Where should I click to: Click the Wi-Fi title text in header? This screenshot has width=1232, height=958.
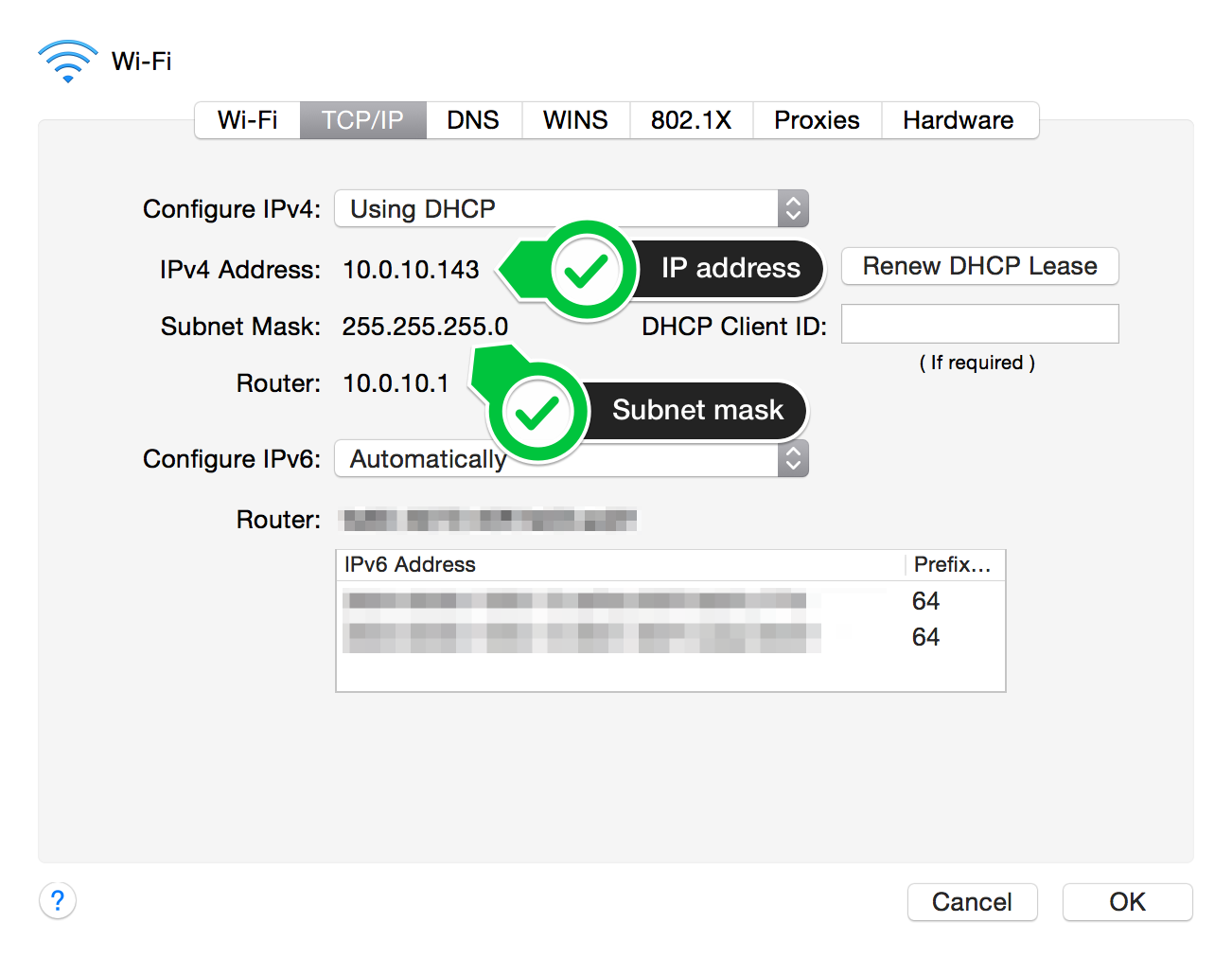click(x=142, y=62)
